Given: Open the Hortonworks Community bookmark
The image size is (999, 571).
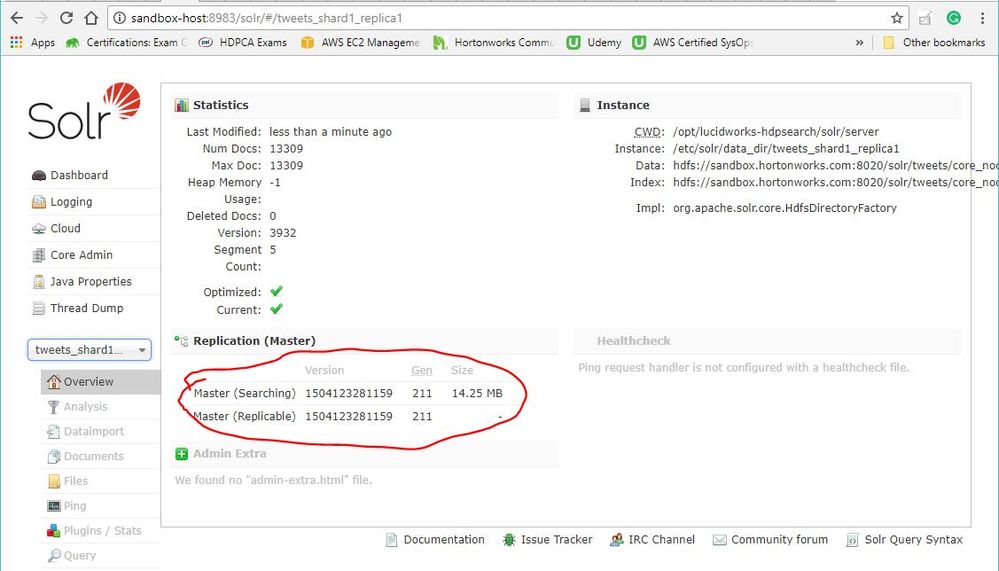Looking at the screenshot, I should pyautogui.click(x=494, y=42).
